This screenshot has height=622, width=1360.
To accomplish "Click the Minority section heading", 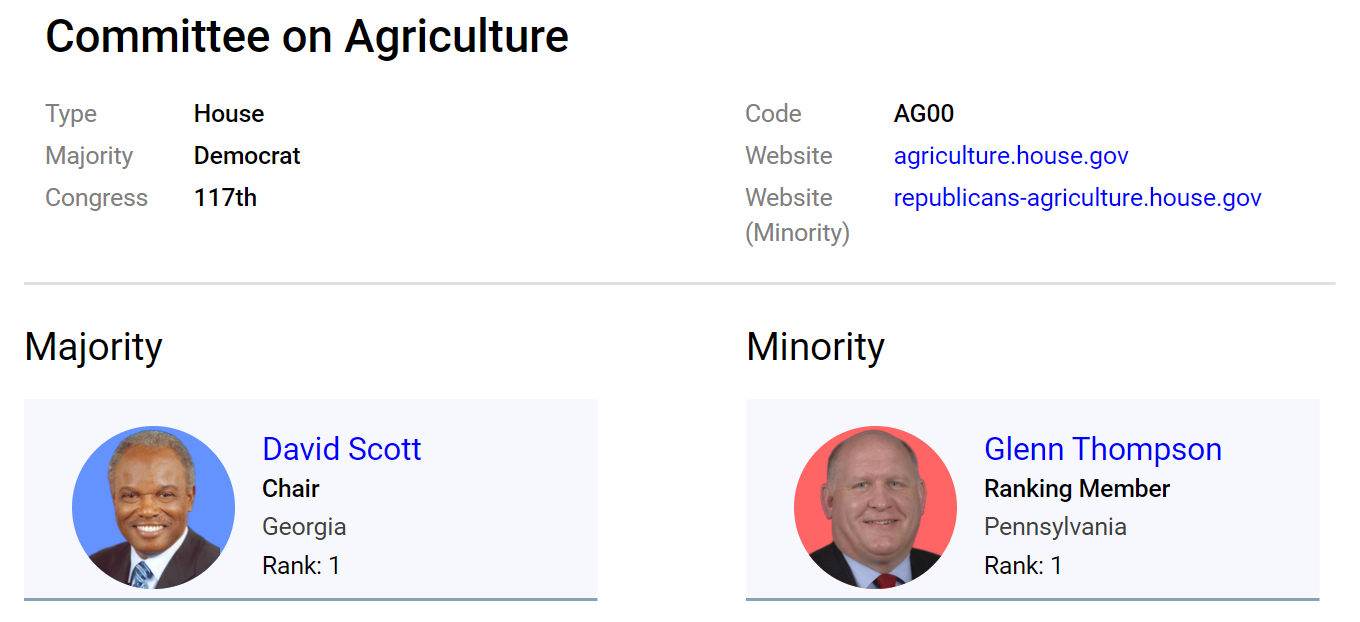I will click(815, 347).
